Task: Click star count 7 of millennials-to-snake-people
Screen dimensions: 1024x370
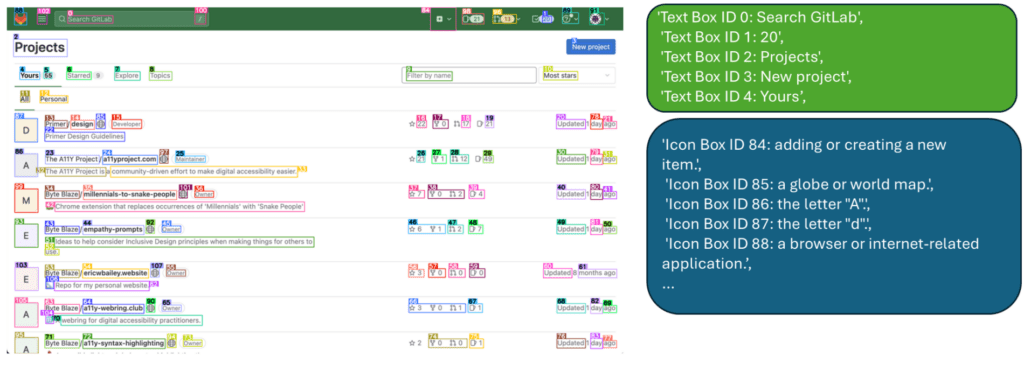Action: [x=417, y=194]
